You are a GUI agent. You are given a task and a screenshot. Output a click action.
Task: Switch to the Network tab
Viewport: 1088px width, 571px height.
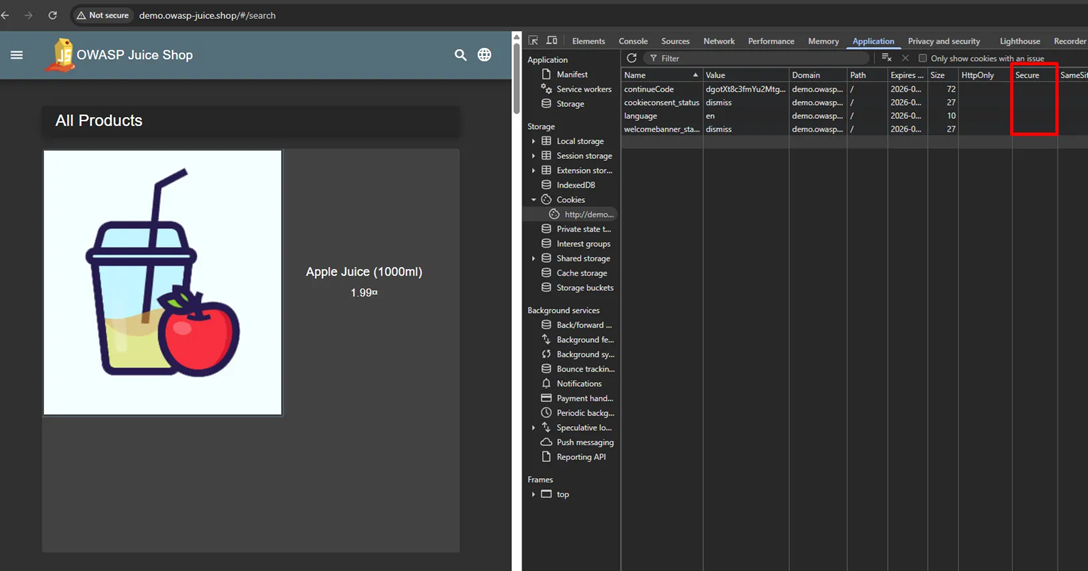[x=719, y=41]
